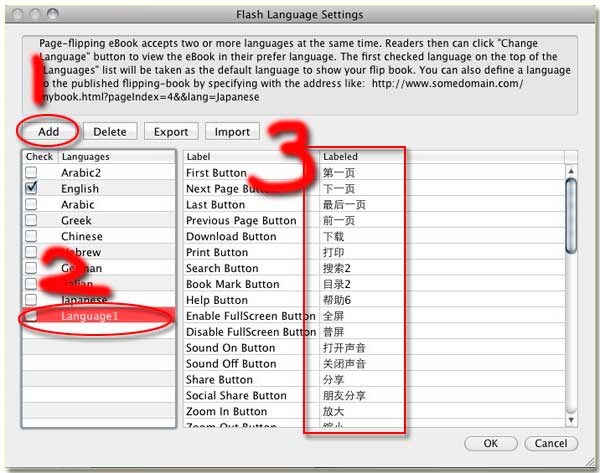This screenshot has width=600, height=473.
Task: Click the Delete button
Action: (x=110, y=132)
